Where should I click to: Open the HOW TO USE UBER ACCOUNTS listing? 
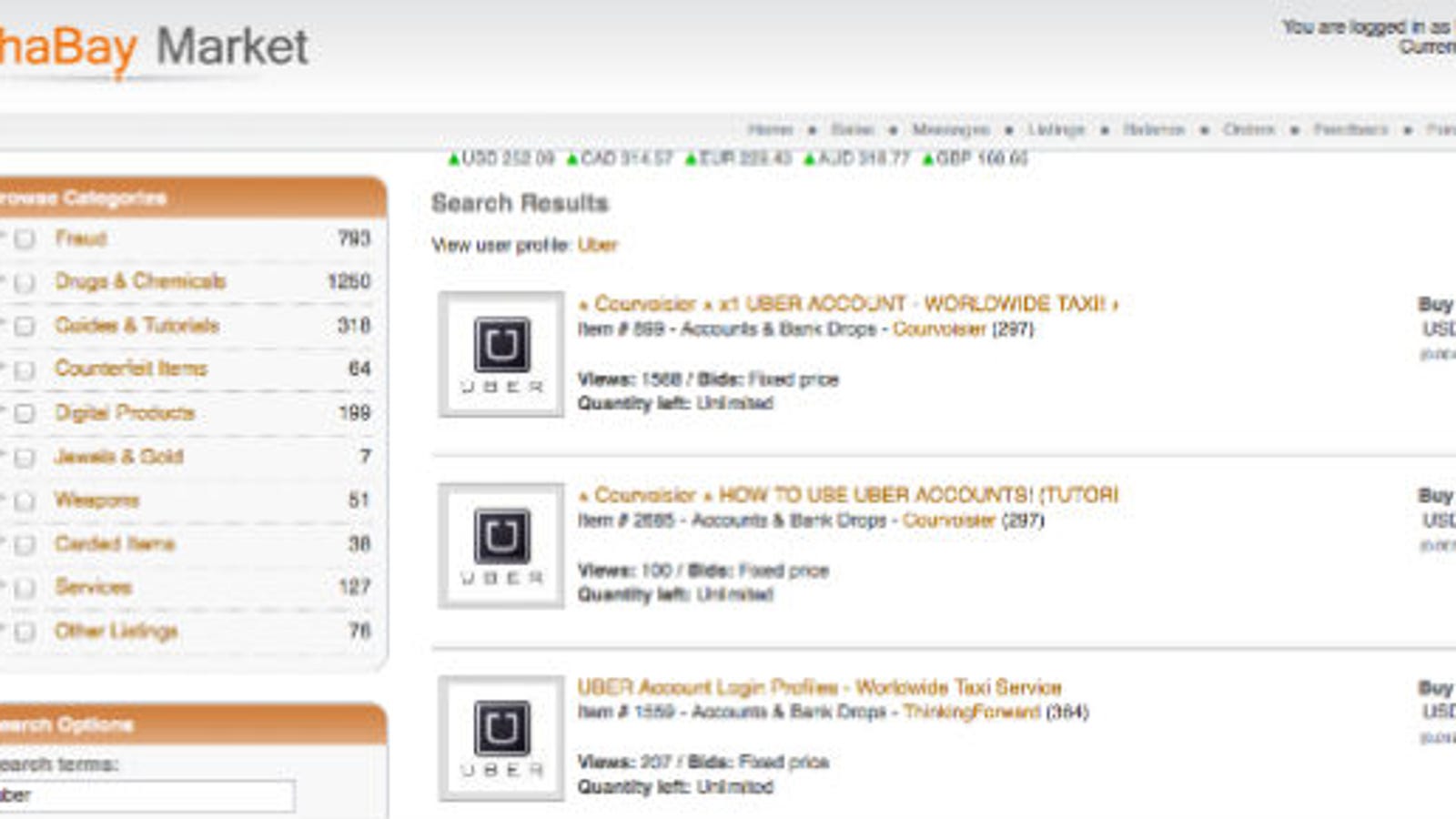point(848,494)
